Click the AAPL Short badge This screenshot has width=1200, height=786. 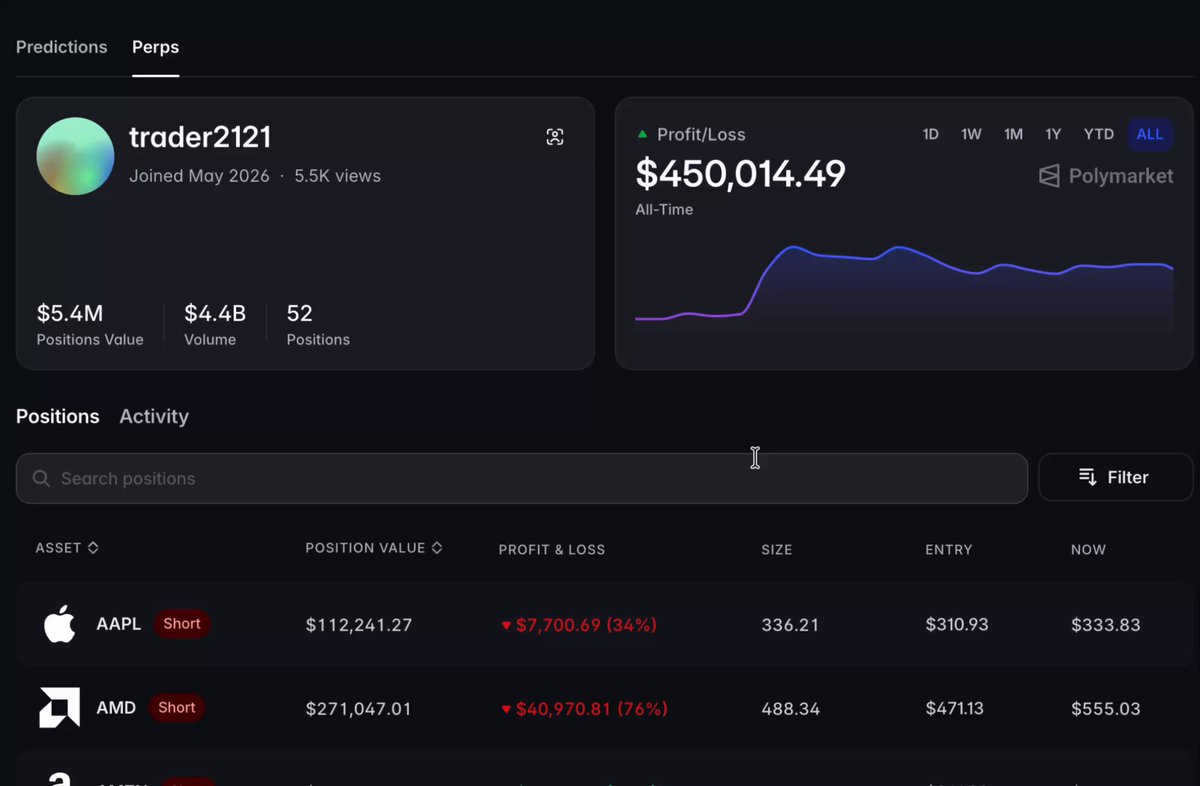[x=182, y=624]
